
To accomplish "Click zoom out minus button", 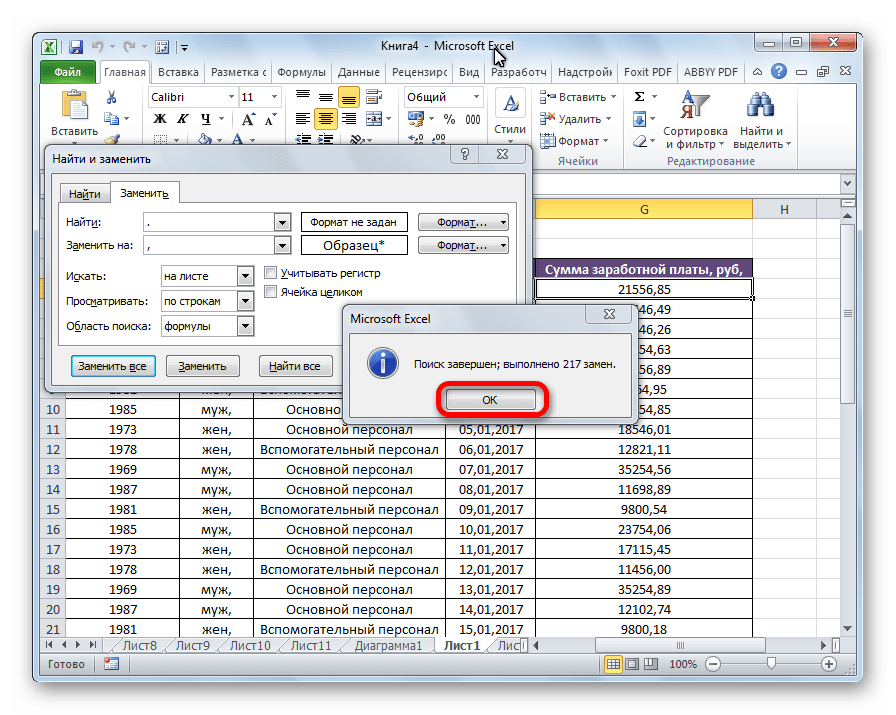I will (x=713, y=664).
